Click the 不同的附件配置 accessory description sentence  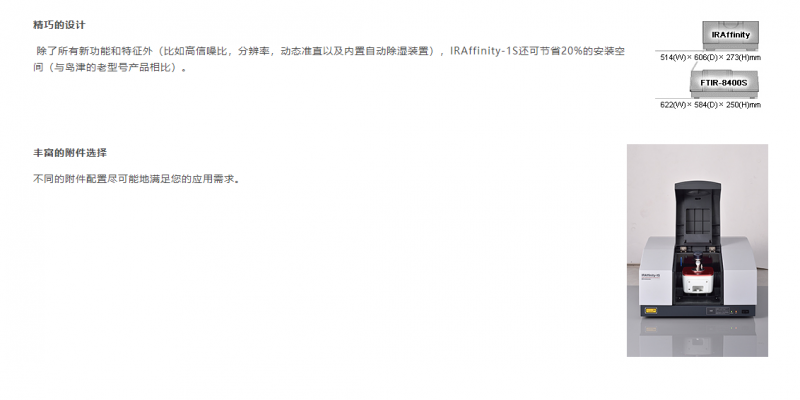point(136,179)
